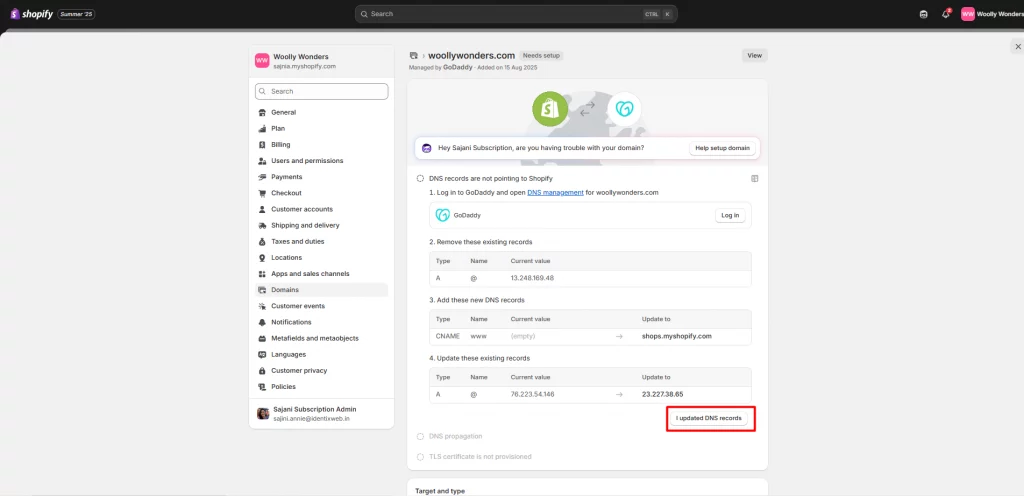Click the woollywonders.com page title
Image resolution: width=1024 pixels, height=496 pixels.
click(472, 55)
